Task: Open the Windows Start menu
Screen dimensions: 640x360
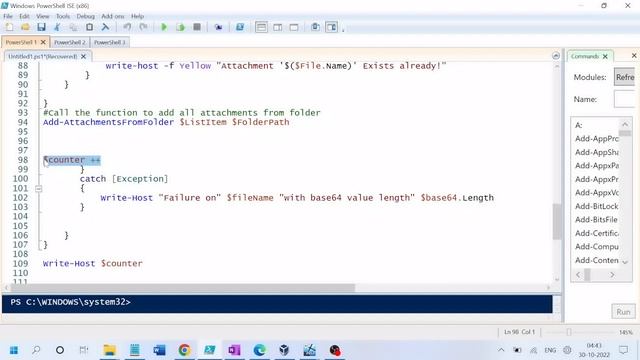Action: 13,350
